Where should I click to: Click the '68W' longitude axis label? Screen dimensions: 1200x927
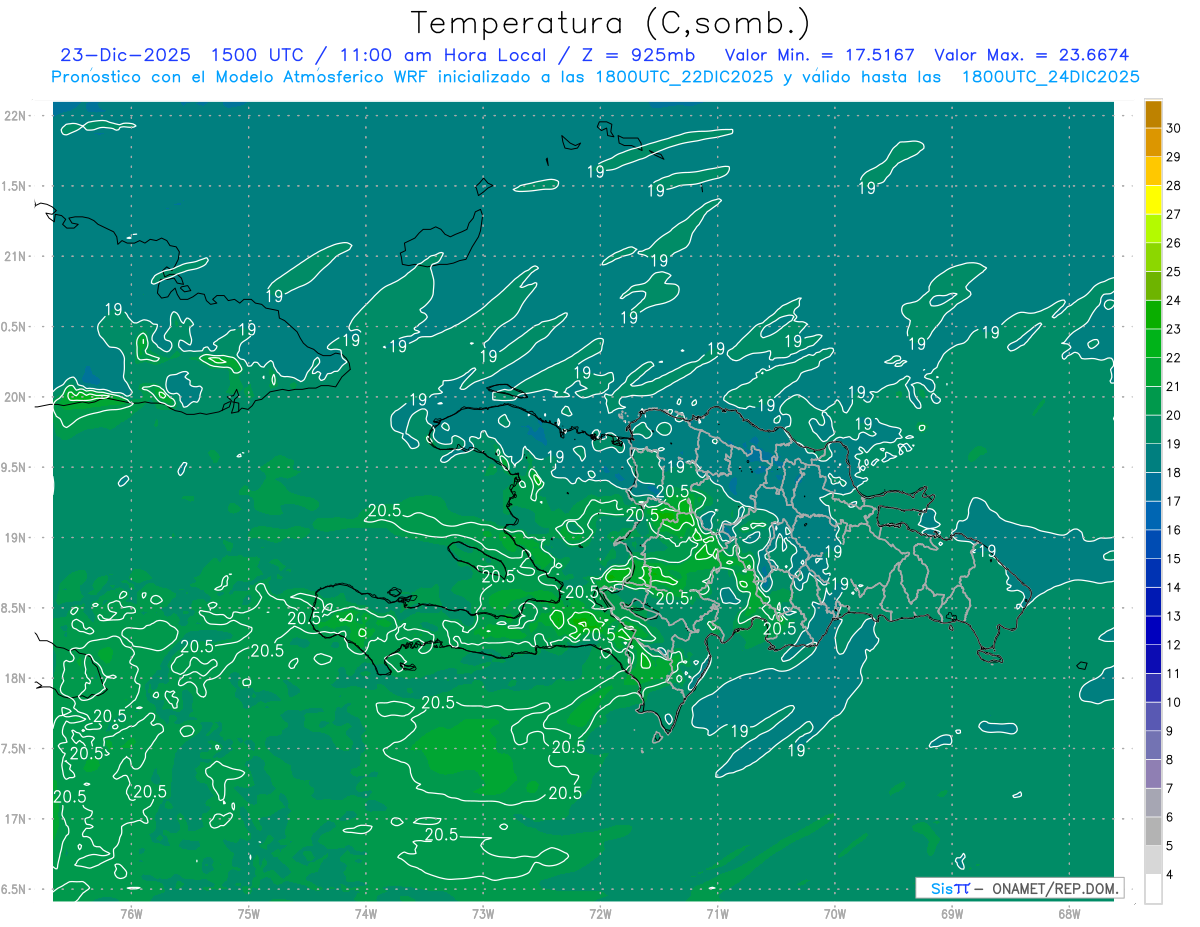point(1068,913)
